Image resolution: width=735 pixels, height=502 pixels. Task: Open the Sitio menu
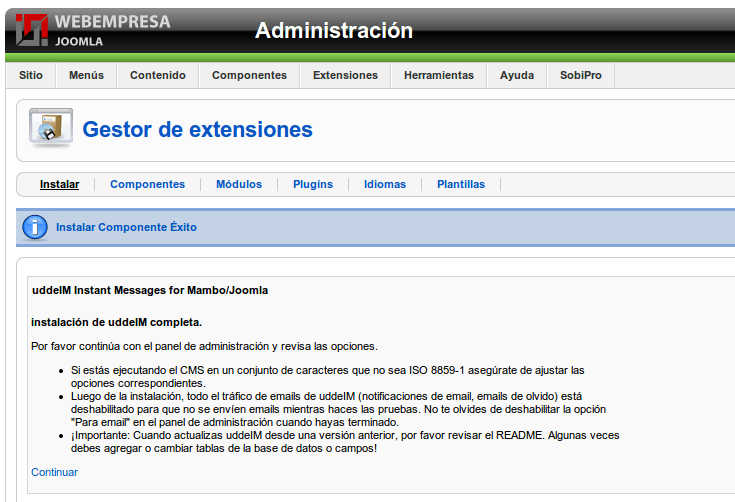click(31, 75)
